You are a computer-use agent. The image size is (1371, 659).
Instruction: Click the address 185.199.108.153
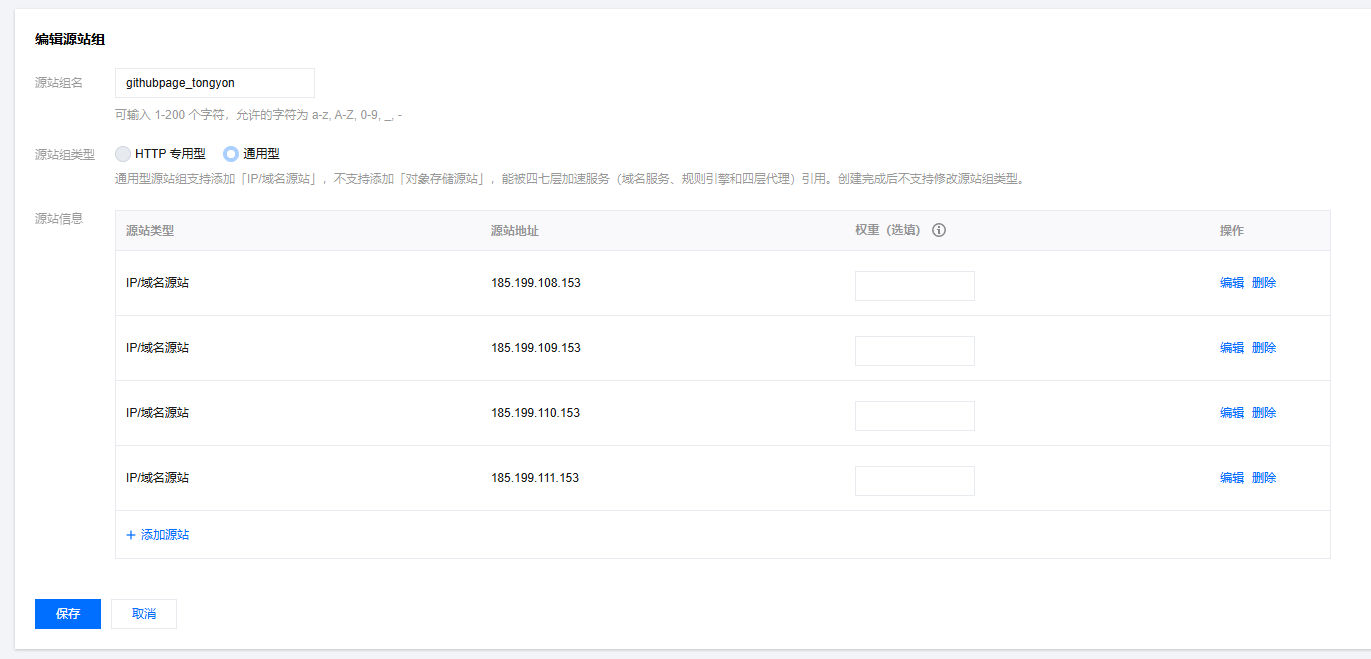[x=536, y=283]
